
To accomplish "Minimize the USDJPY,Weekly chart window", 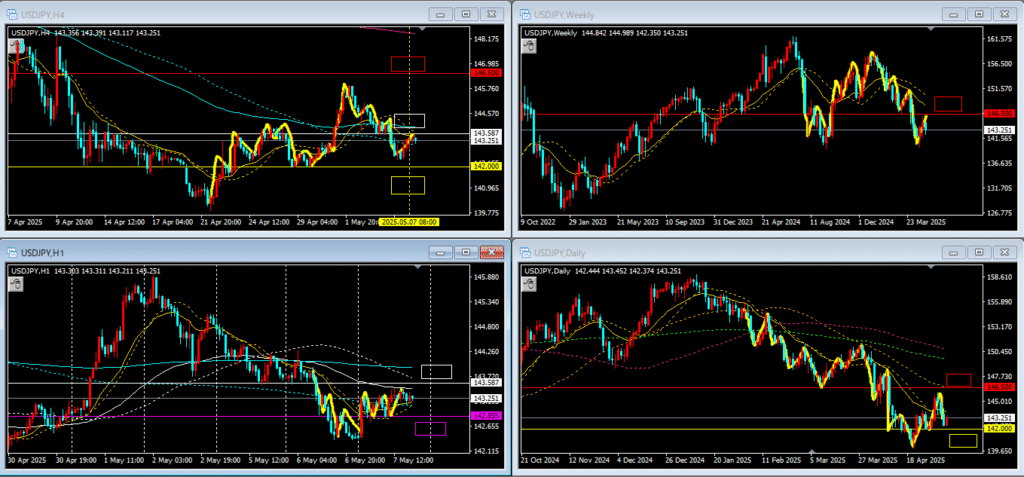I will 953,14.
